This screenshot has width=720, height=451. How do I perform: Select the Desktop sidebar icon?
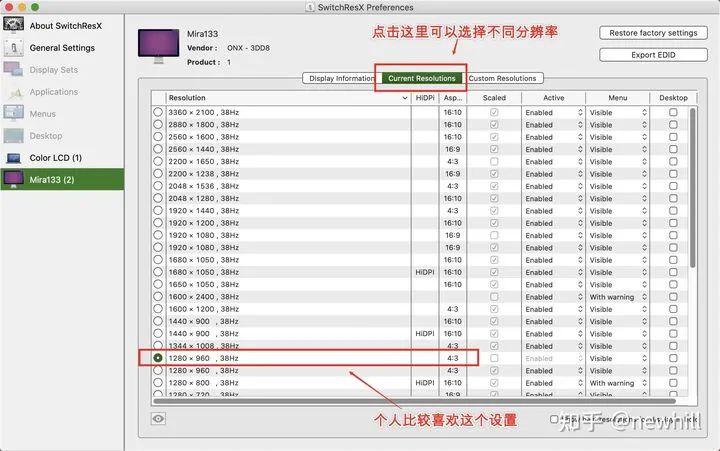click(13, 135)
